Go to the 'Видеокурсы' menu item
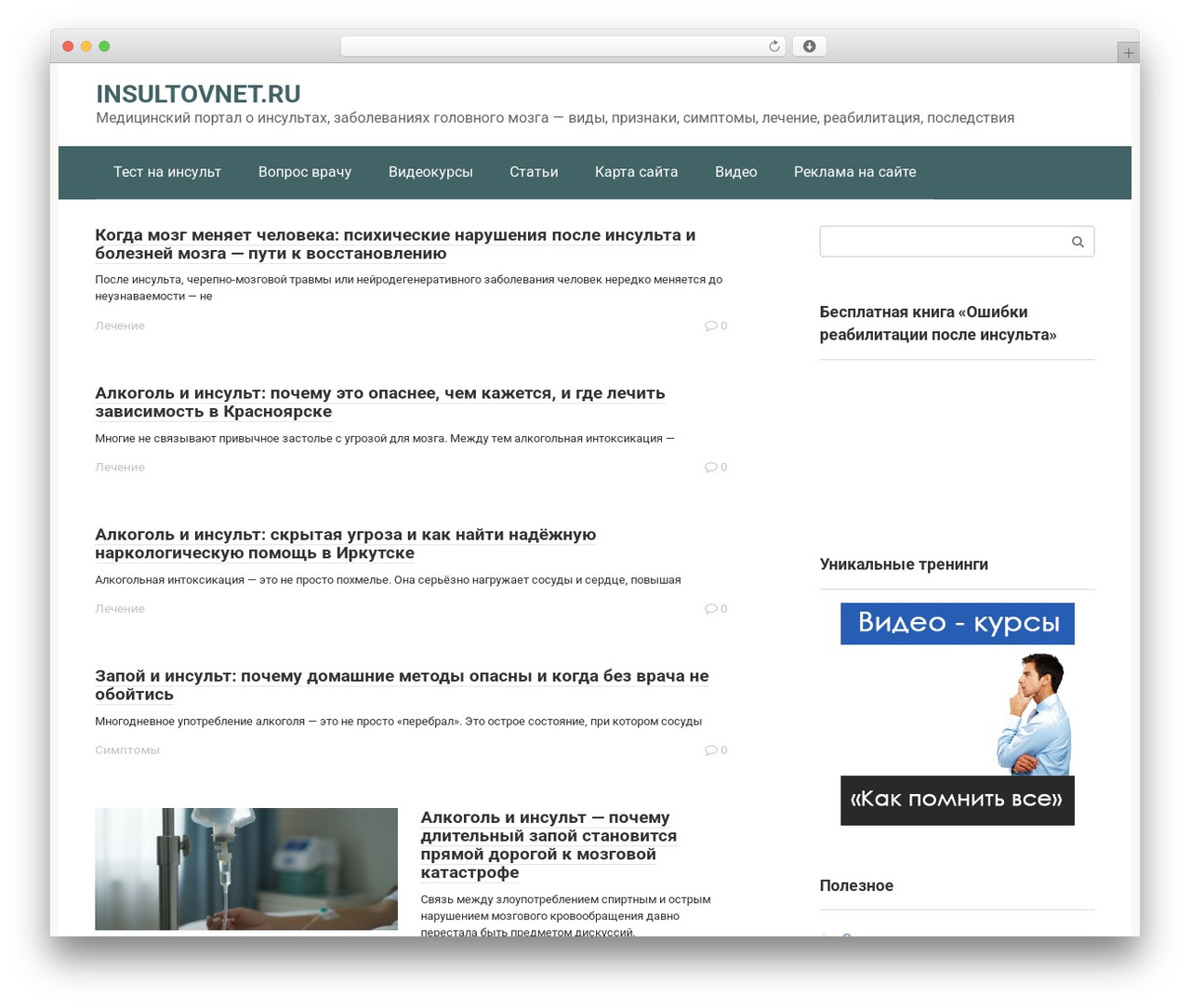1190x1008 pixels. (430, 172)
